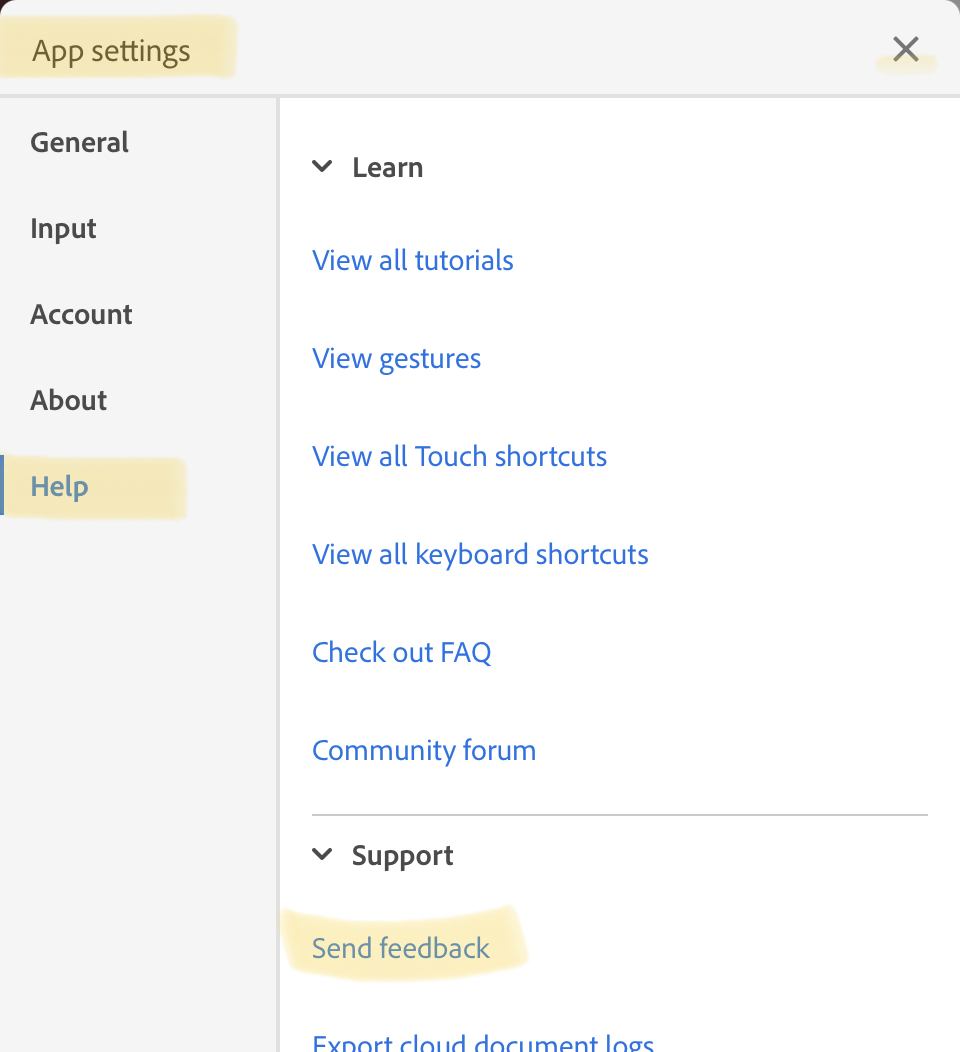Open the Check out FAQ link
The height and width of the screenshot is (1052, 960).
(401, 652)
